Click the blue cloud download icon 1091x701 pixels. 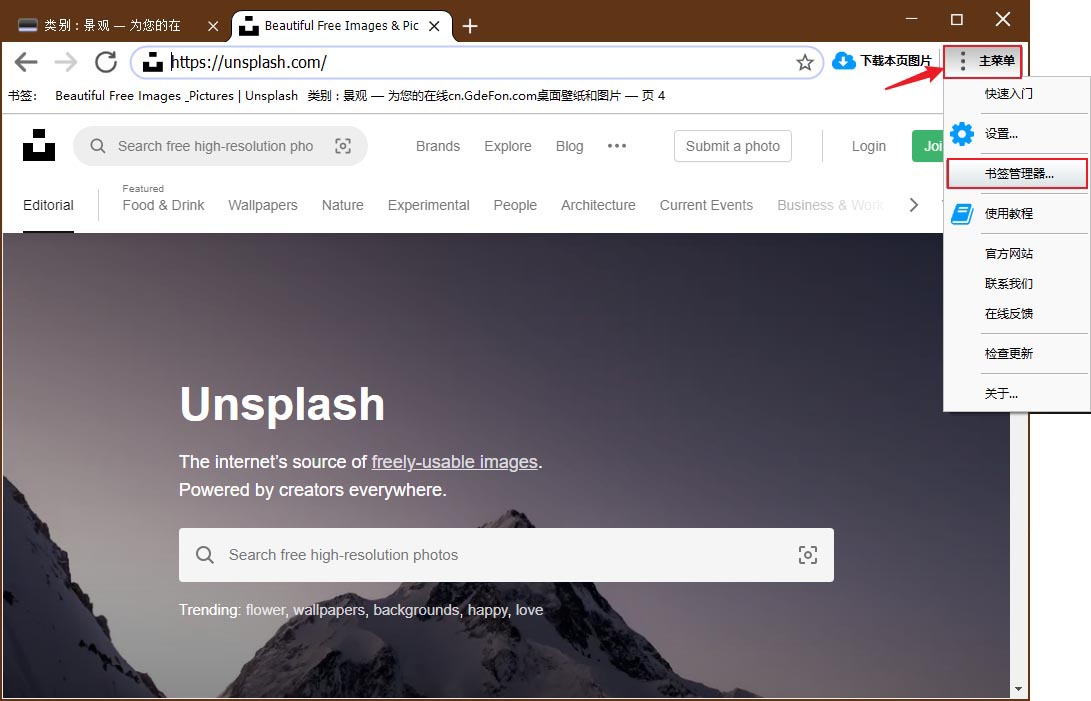coord(844,61)
